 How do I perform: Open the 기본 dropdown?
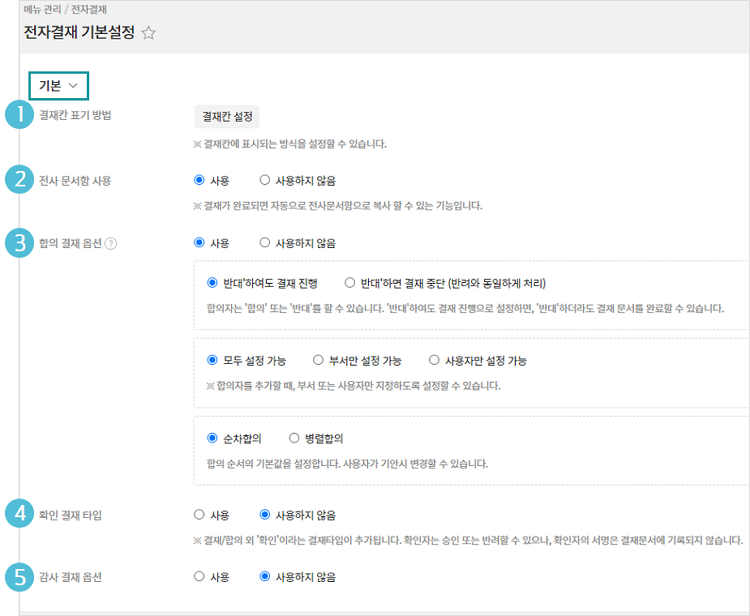58,86
